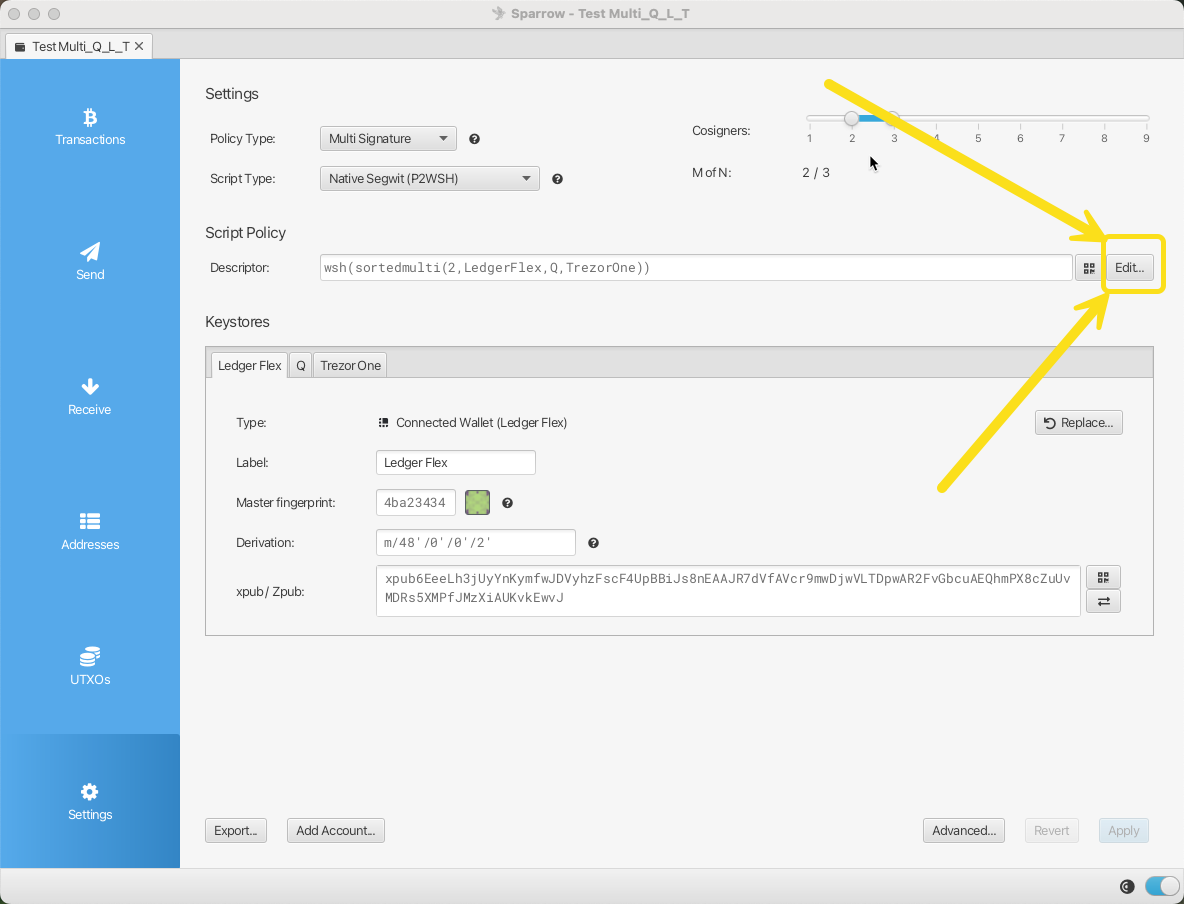Click the Replace keystore button

pyautogui.click(x=1078, y=423)
